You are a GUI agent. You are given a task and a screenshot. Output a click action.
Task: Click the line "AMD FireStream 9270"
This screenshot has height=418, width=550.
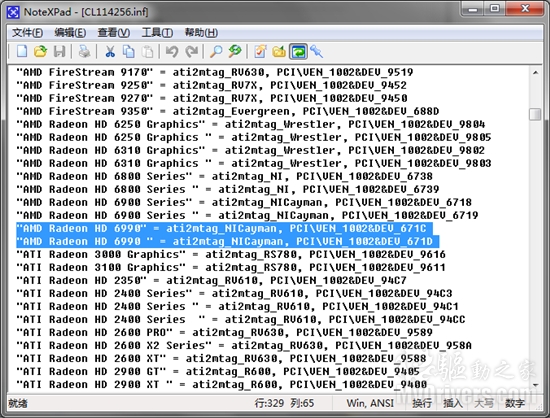click(212, 98)
